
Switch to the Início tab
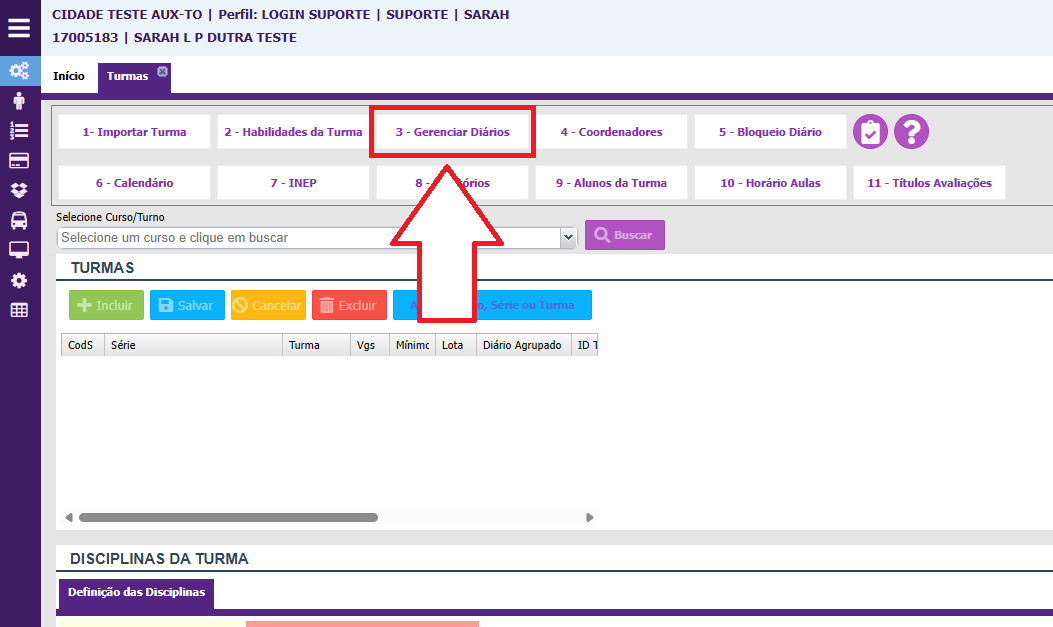point(69,77)
